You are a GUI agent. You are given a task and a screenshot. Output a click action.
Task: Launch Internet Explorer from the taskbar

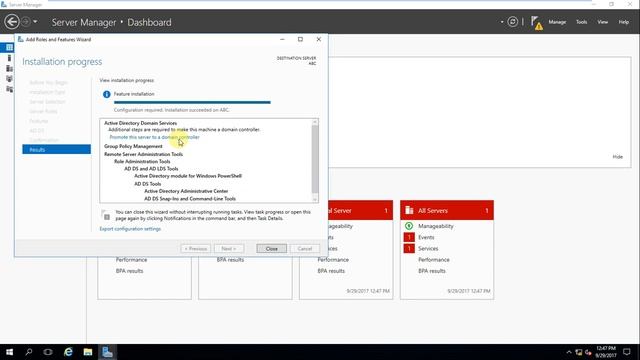pos(68,352)
